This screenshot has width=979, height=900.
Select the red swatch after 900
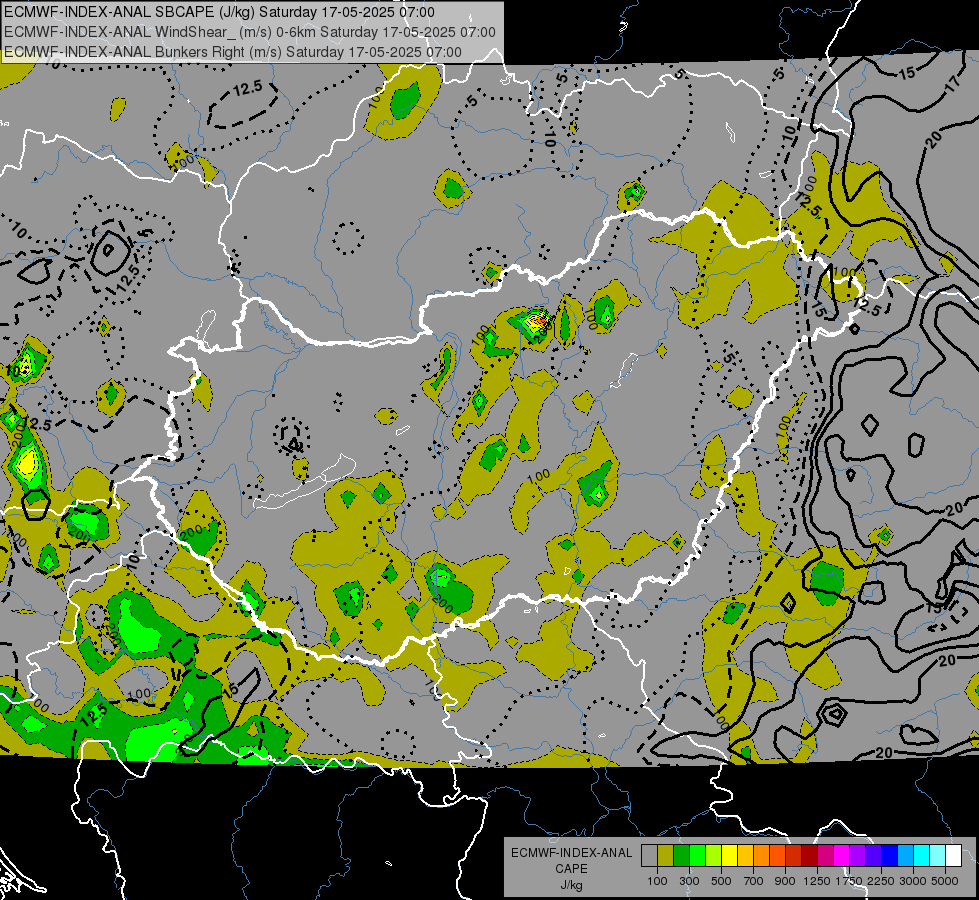[x=794, y=856]
